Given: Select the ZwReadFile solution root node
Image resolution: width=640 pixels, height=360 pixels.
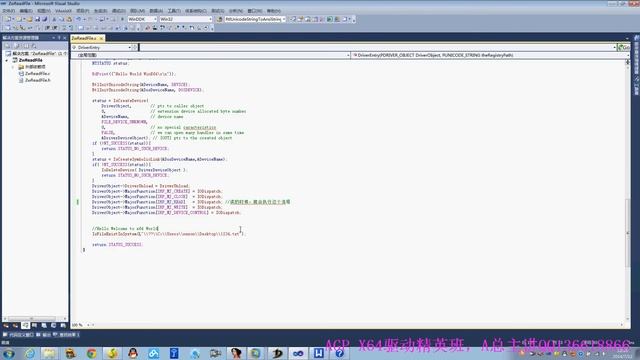Looking at the screenshot, I should coord(37,53).
